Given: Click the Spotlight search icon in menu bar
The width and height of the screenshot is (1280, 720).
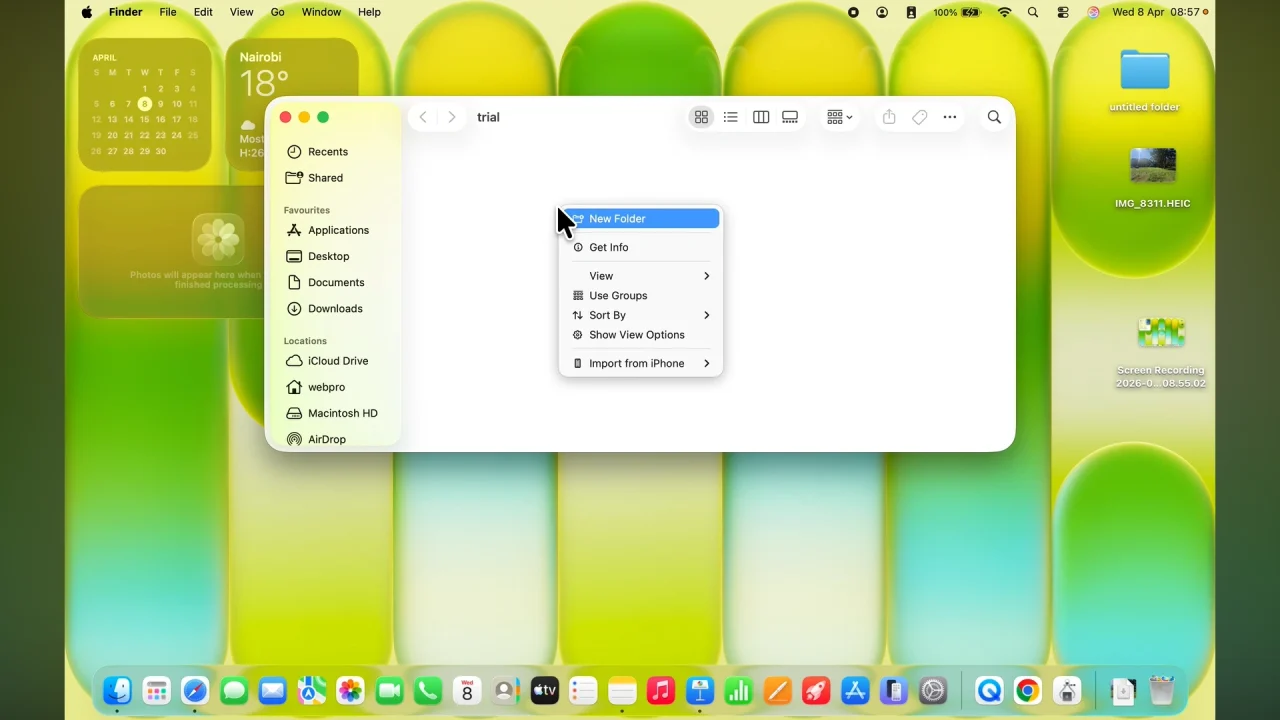Looking at the screenshot, I should (x=1033, y=12).
